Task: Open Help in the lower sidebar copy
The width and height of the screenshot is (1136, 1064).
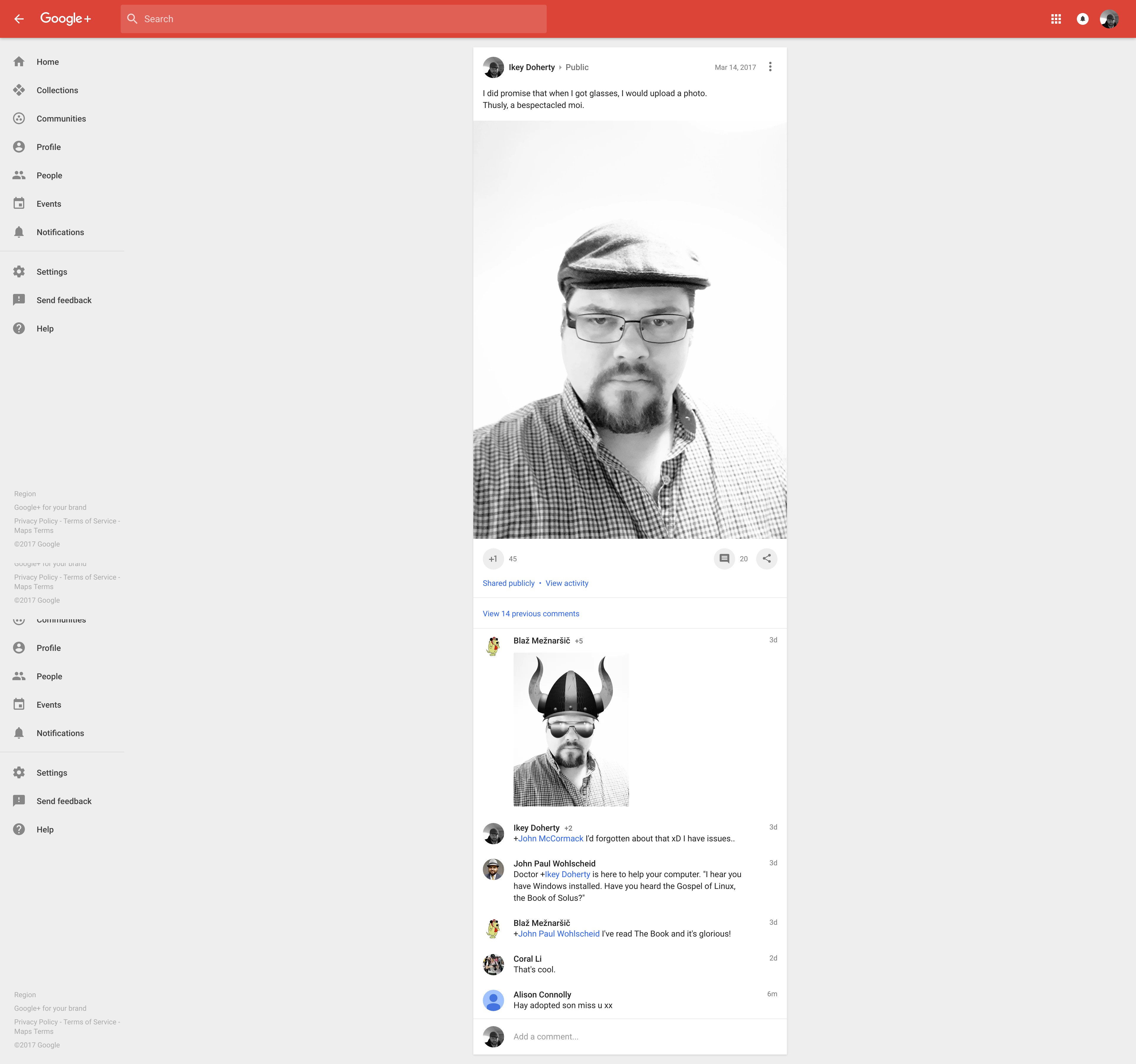Action: coord(62,829)
